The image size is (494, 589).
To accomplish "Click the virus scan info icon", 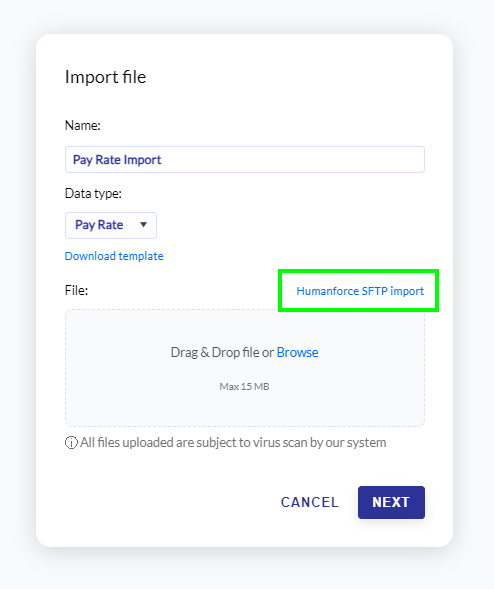I will coord(71,443).
